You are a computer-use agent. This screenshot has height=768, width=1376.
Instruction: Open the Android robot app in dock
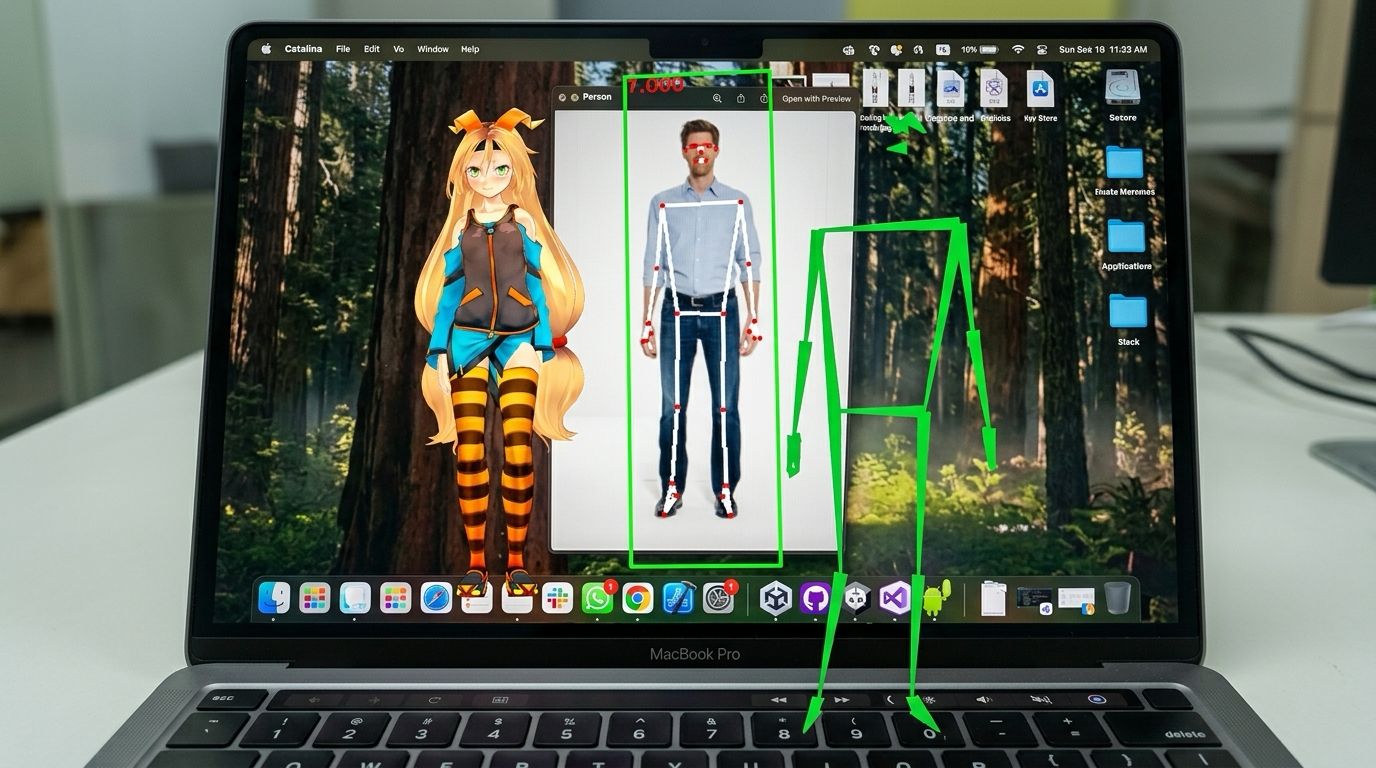tap(936, 597)
